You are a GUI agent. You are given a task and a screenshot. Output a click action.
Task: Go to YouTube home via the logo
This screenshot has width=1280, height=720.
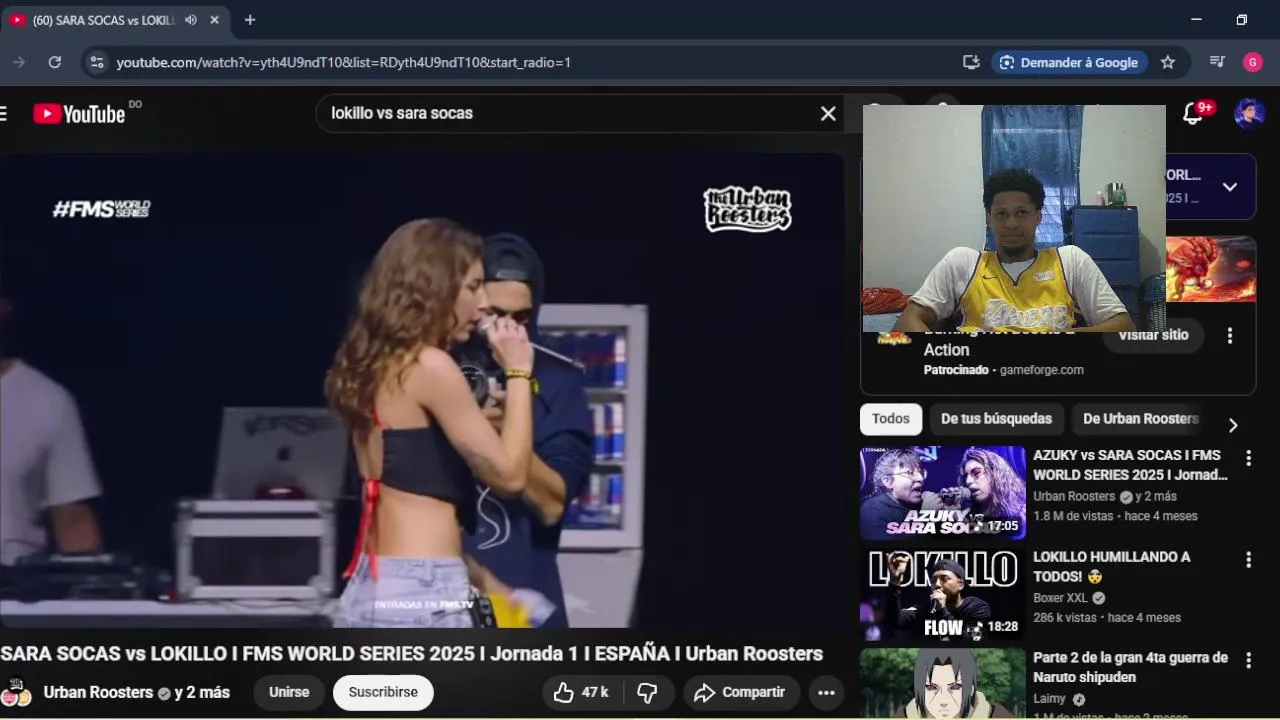[79, 113]
